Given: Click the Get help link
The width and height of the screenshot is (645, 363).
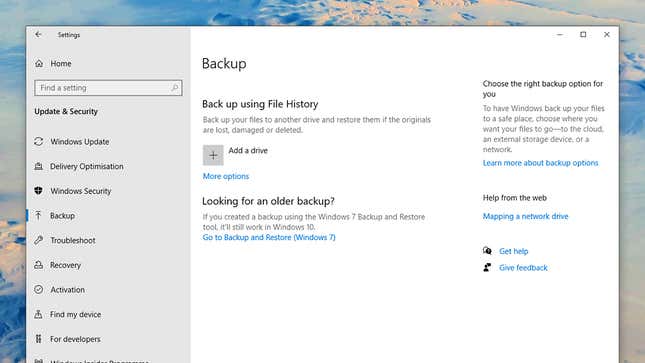Looking at the screenshot, I should pyautogui.click(x=514, y=251).
